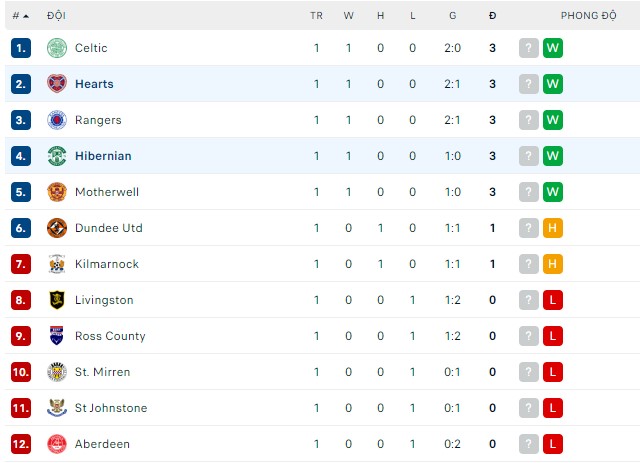Click the Celtic club crest icon
This screenshot has width=640, height=463.
56,48
